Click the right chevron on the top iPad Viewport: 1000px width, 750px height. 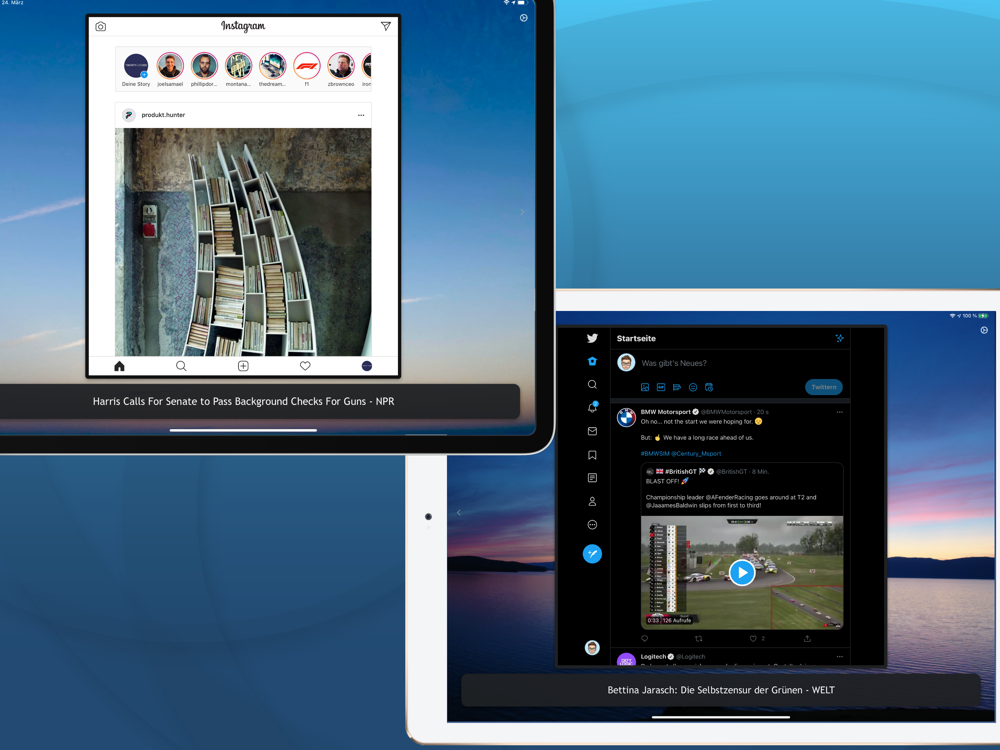(x=522, y=212)
